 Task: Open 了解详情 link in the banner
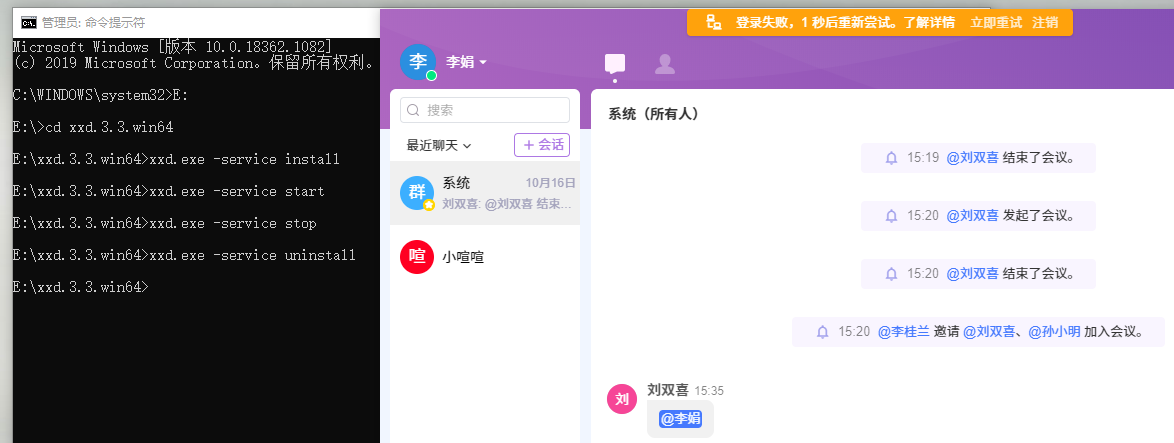tap(929, 22)
